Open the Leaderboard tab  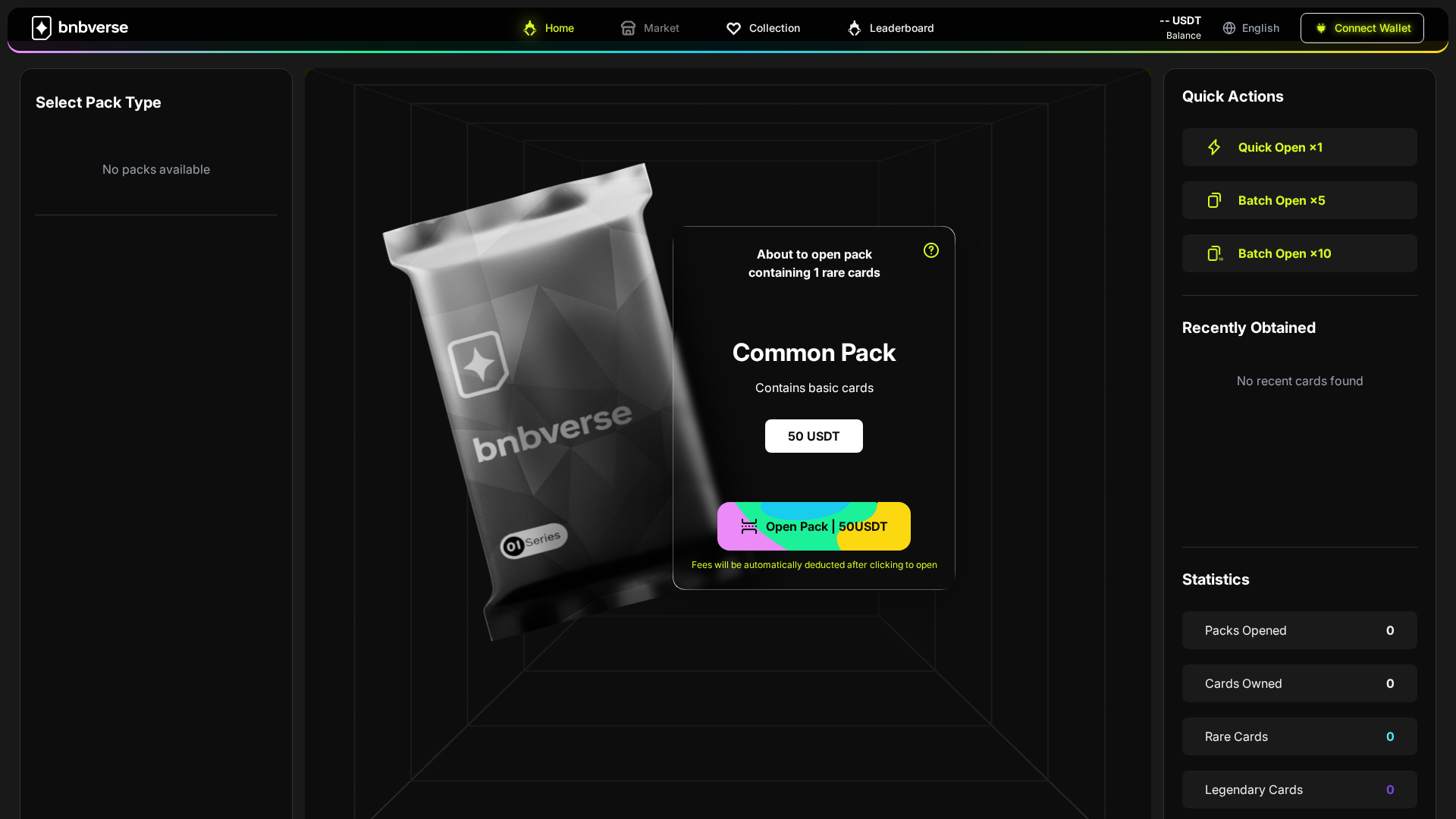click(890, 28)
